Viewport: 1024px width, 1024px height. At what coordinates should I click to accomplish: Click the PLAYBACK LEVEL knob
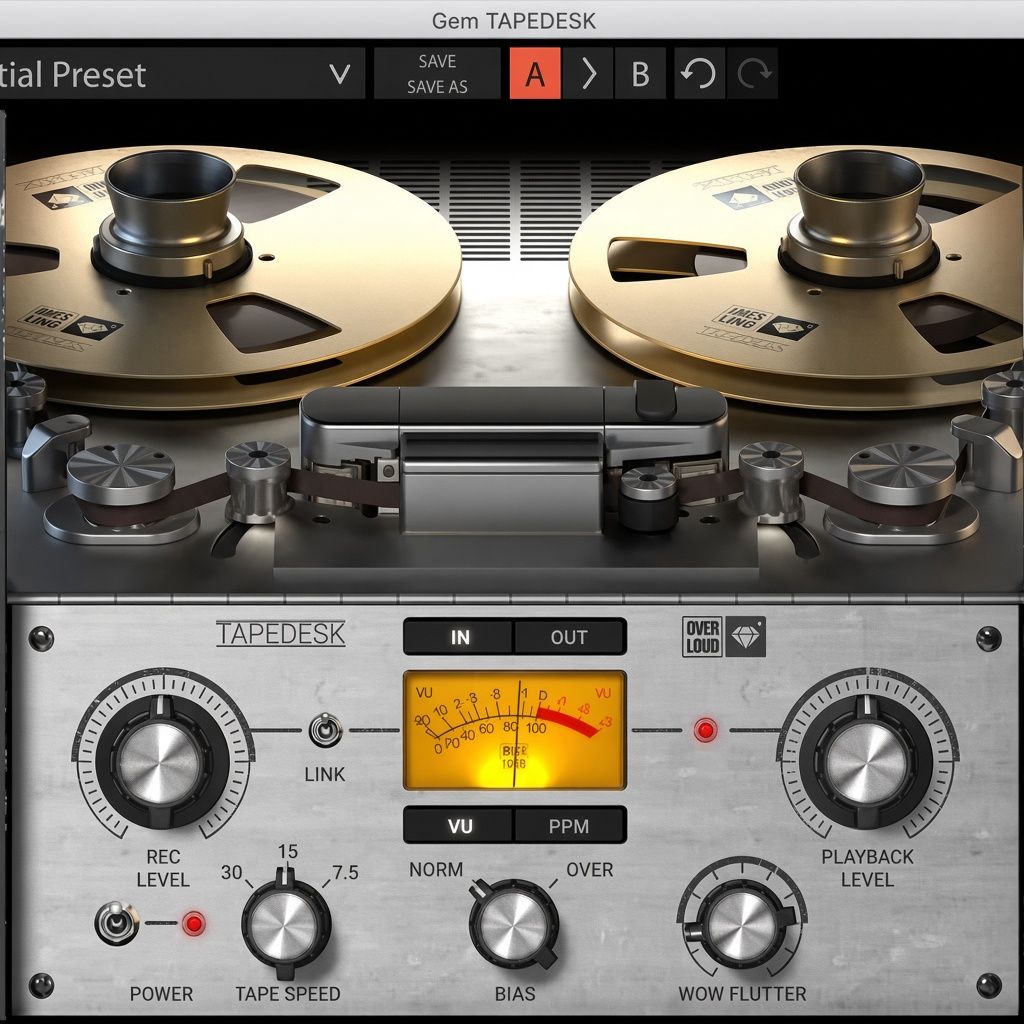(867, 762)
